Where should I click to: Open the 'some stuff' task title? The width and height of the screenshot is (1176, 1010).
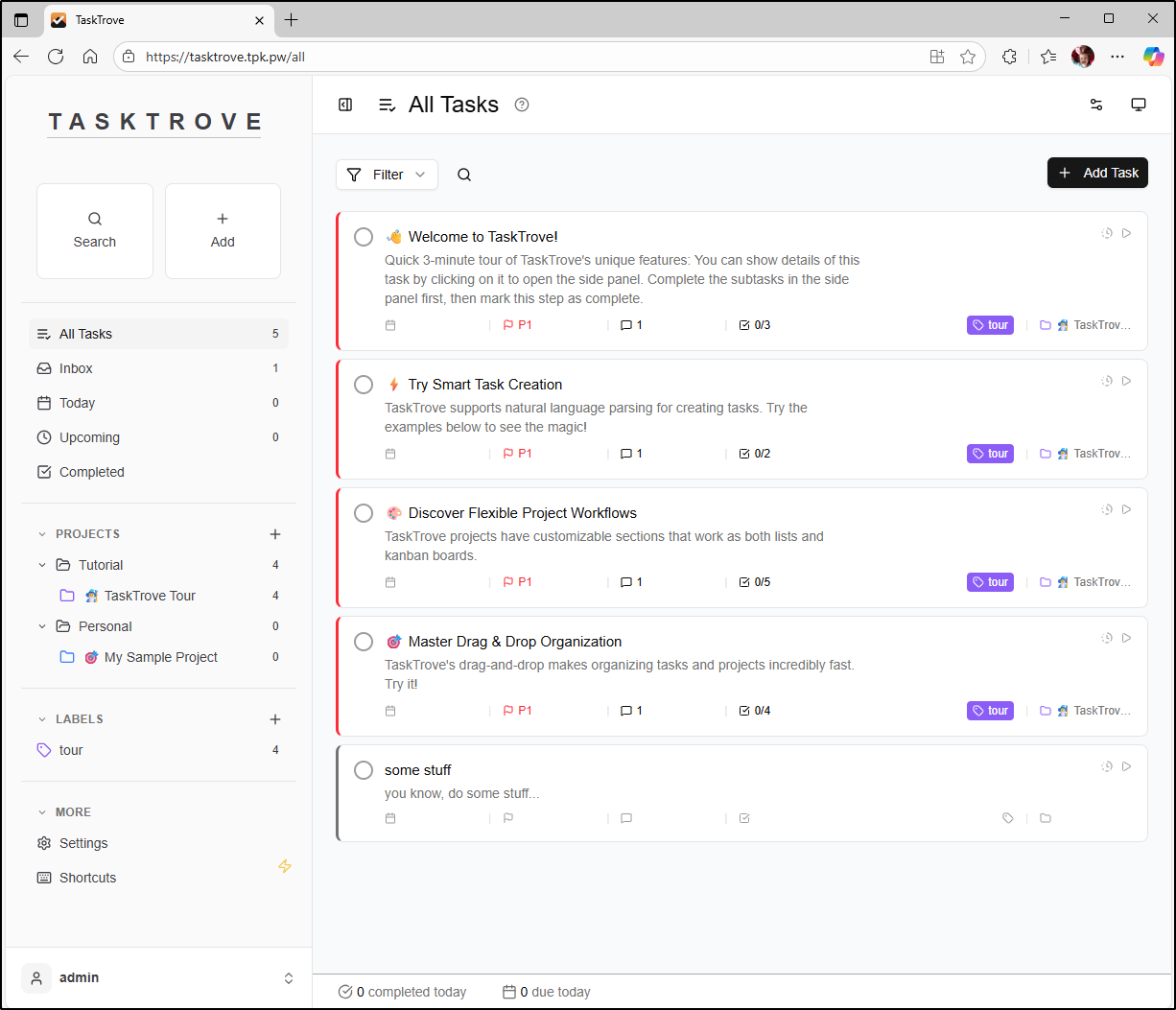pos(417,770)
